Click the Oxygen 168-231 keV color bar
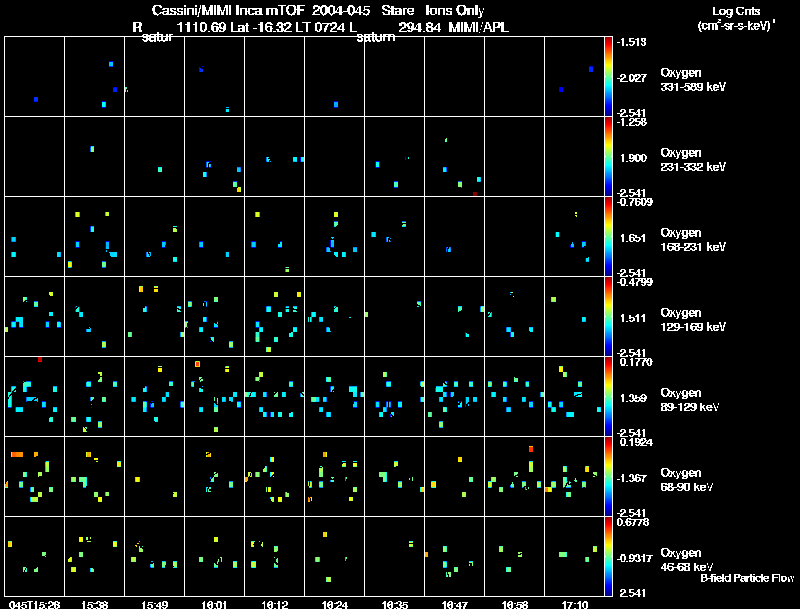This screenshot has height=609, width=800. [608, 237]
